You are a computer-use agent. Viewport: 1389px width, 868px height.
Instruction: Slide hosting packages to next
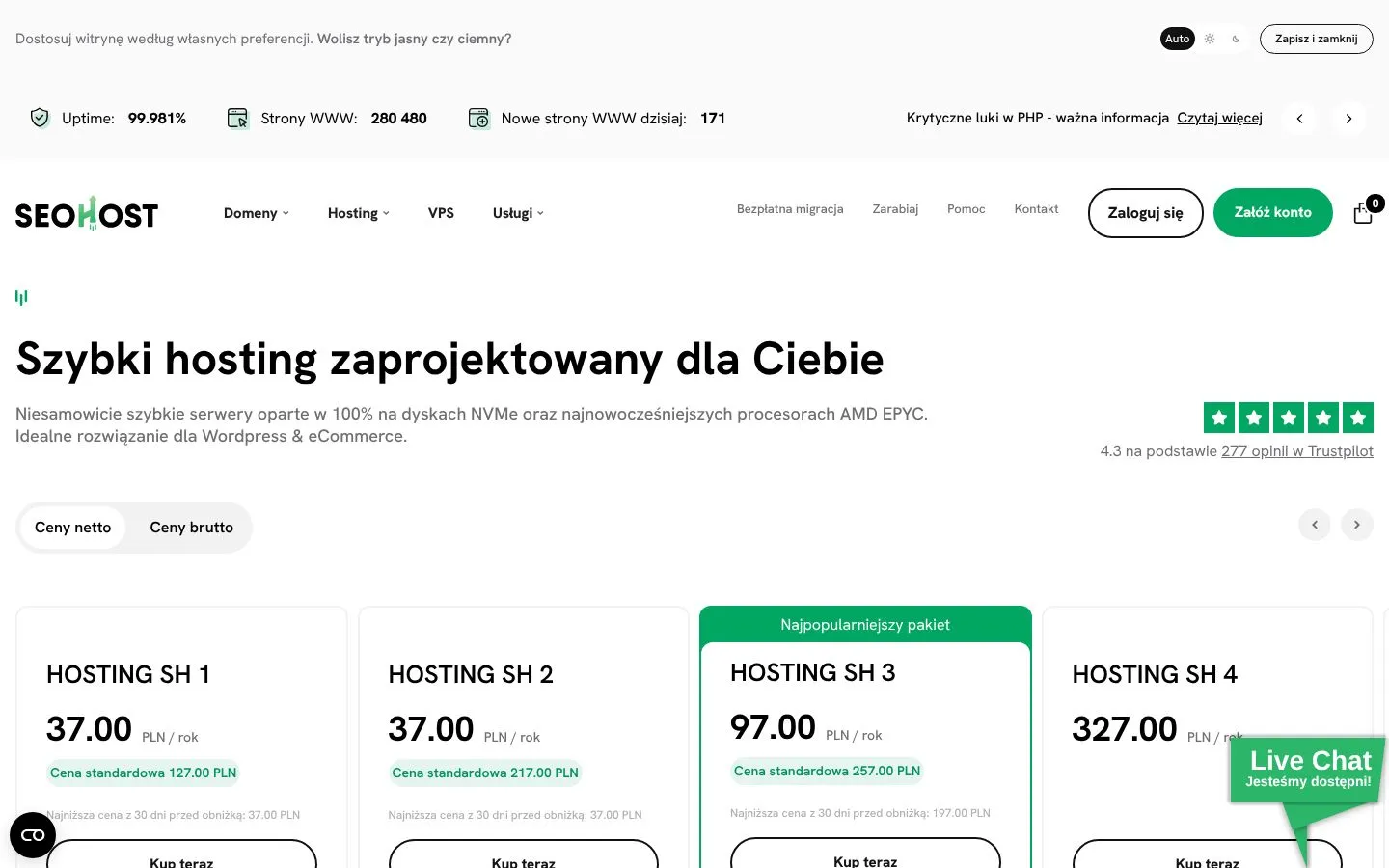(x=1357, y=525)
